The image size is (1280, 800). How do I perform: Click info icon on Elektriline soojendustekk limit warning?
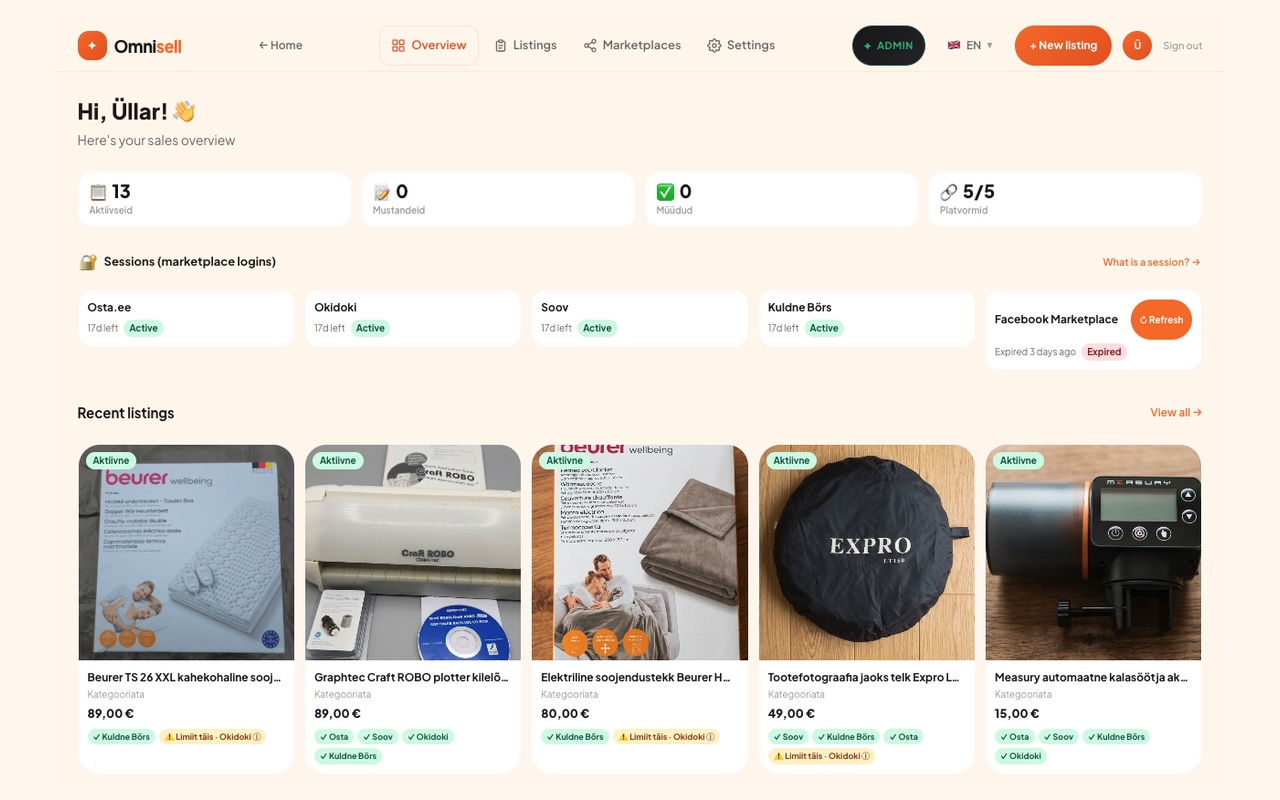(x=711, y=737)
